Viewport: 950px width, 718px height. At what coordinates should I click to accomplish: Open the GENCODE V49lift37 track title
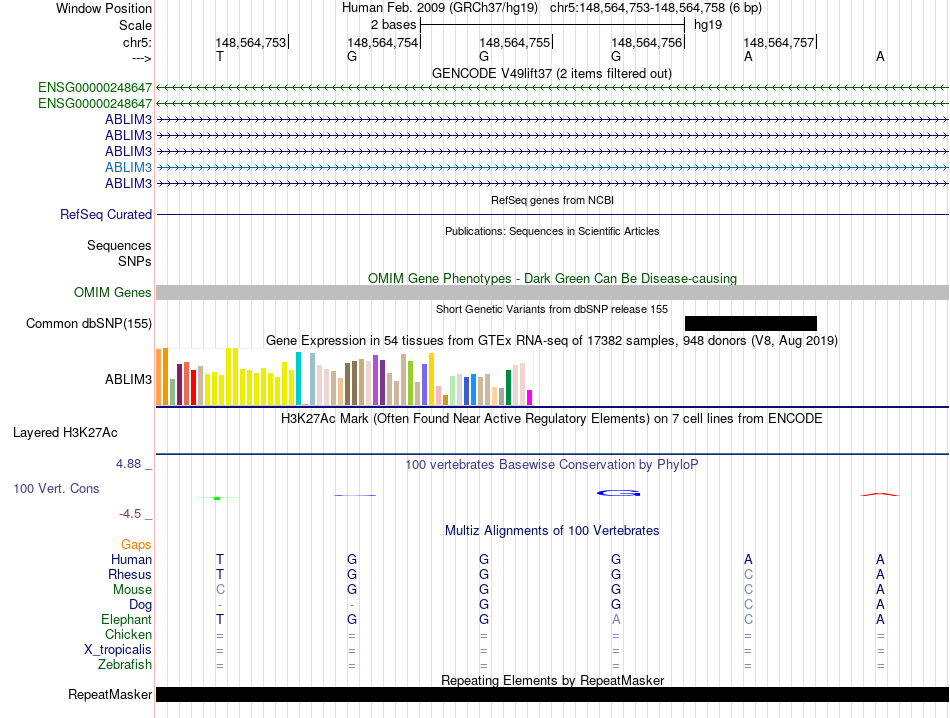[x=551, y=73]
